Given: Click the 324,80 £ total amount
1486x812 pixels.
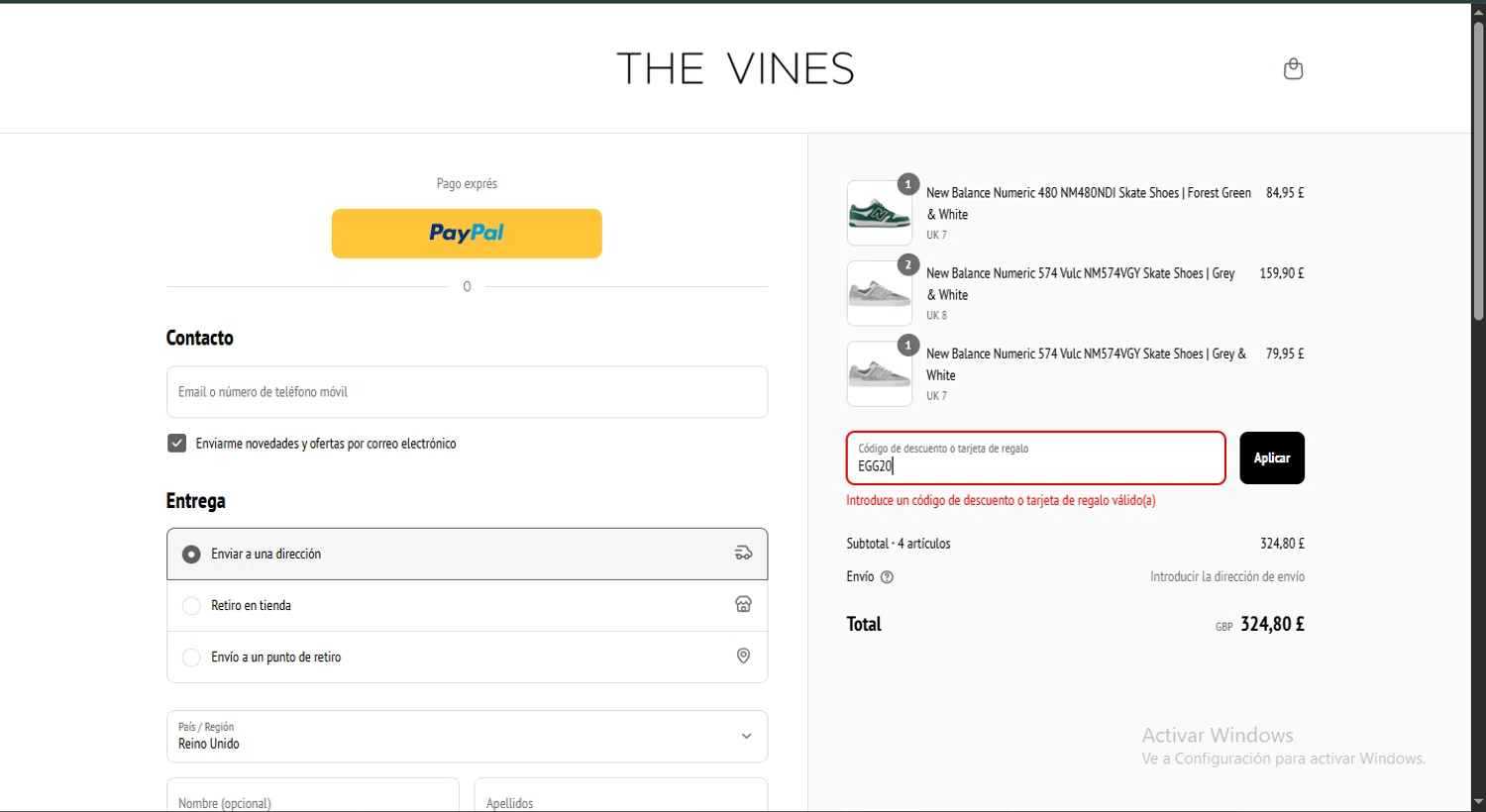Looking at the screenshot, I should tap(1272, 624).
